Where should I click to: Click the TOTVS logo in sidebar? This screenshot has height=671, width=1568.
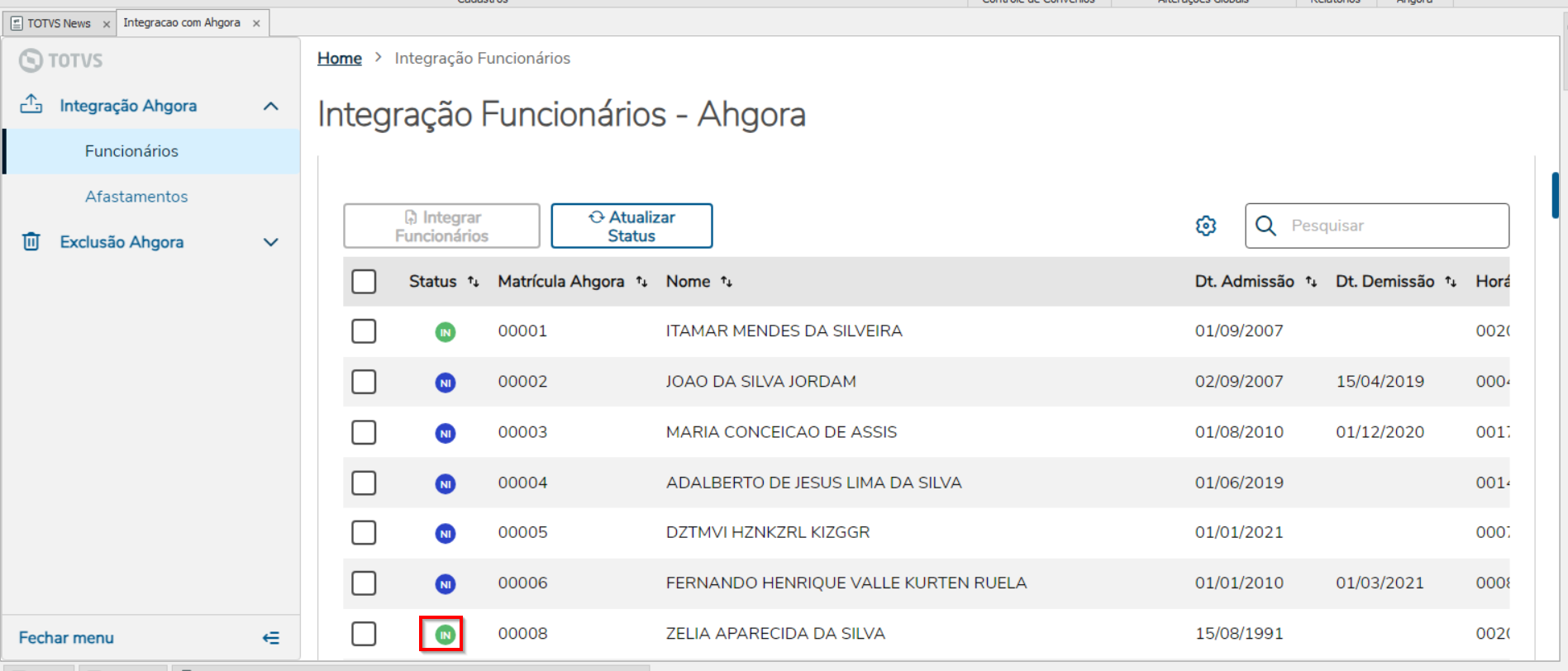click(61, 60)
